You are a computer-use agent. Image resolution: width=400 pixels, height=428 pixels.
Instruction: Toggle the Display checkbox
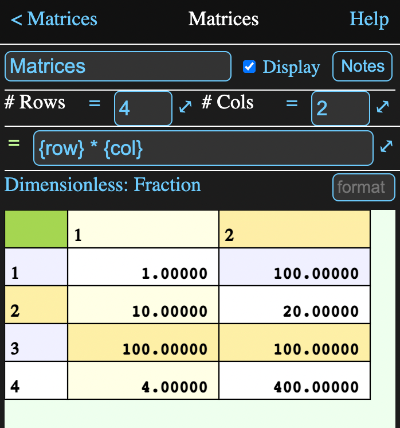click(x=249, y=67)
